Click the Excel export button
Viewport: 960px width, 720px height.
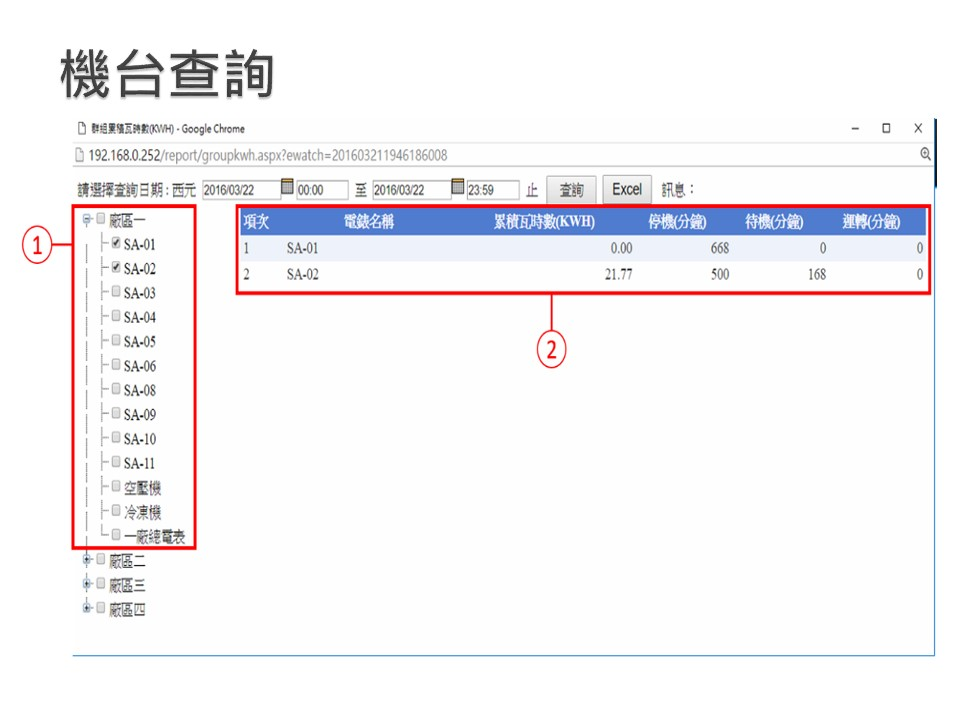tap(627, 189)
